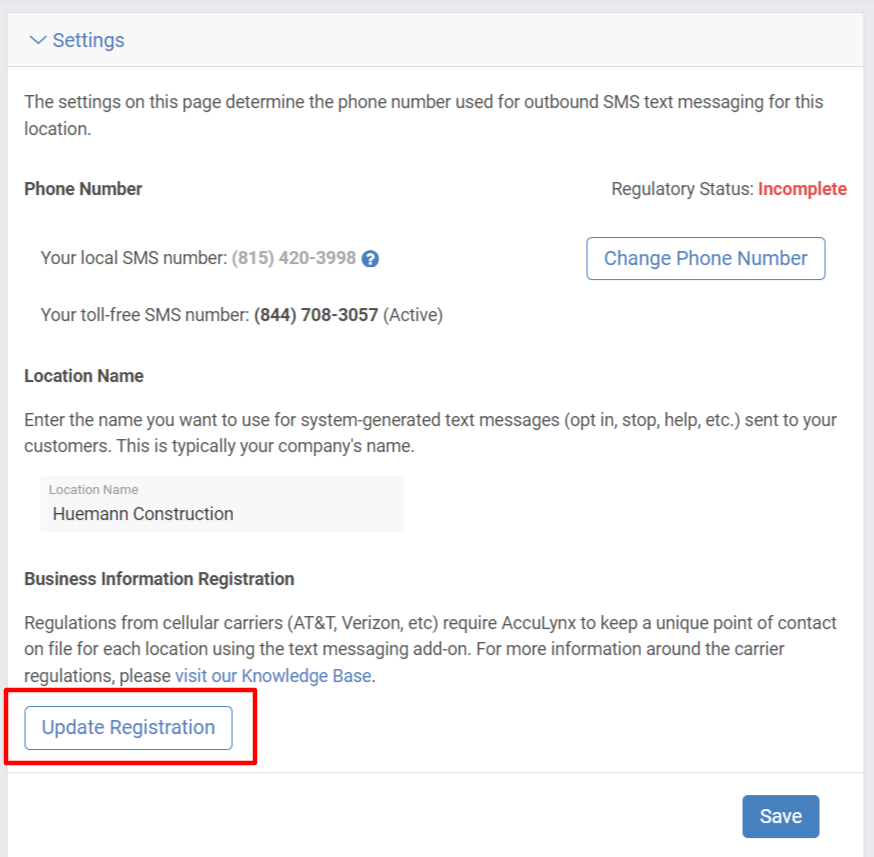Click the Phone Number section heading
The width and height of the screenshot is (874, 857).
point(83,189)
